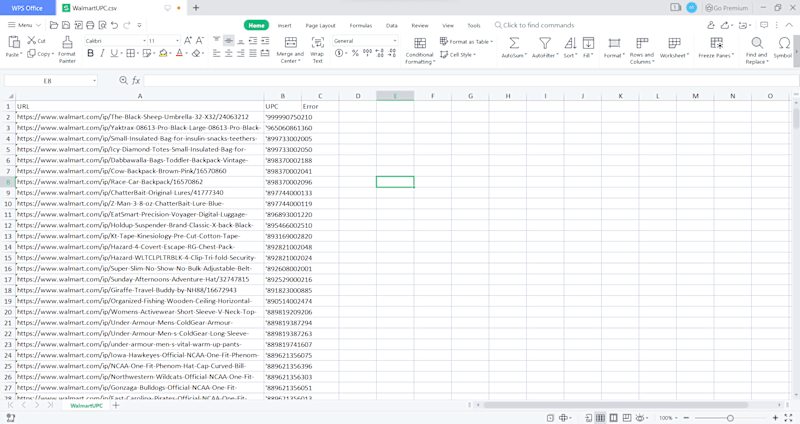Image resolution: width=800 pixels, height=424 pixels.
Task: Enter full screen from status bar
Action: pyautogui.click(x=789, y=418)
